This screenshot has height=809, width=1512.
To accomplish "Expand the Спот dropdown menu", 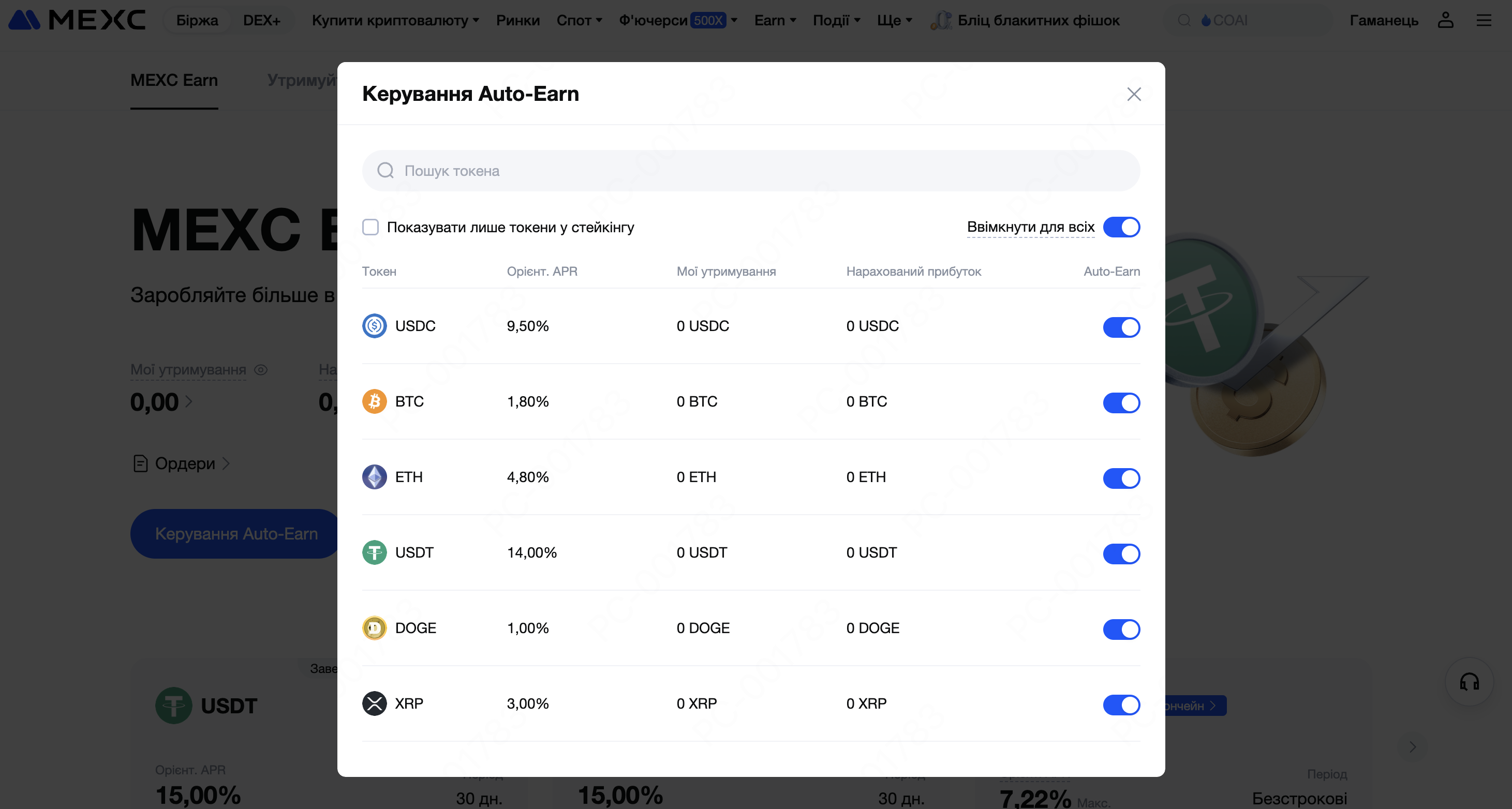I will (579, 21).
